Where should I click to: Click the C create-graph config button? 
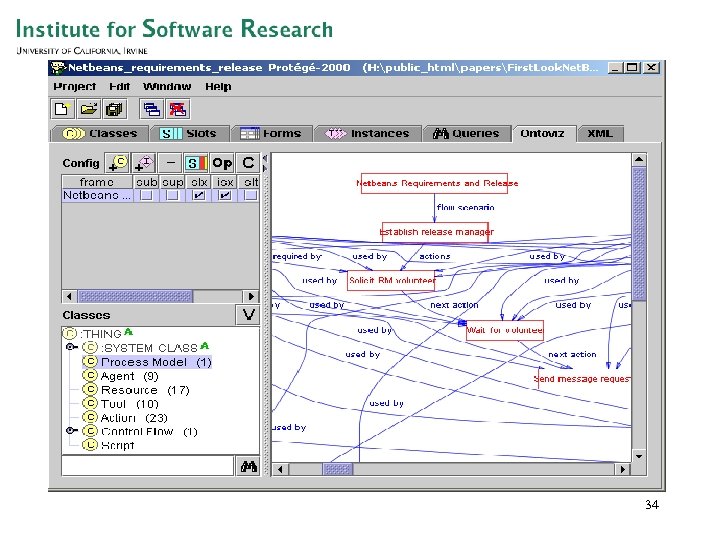pyautogui.click(x=248, y=163)
